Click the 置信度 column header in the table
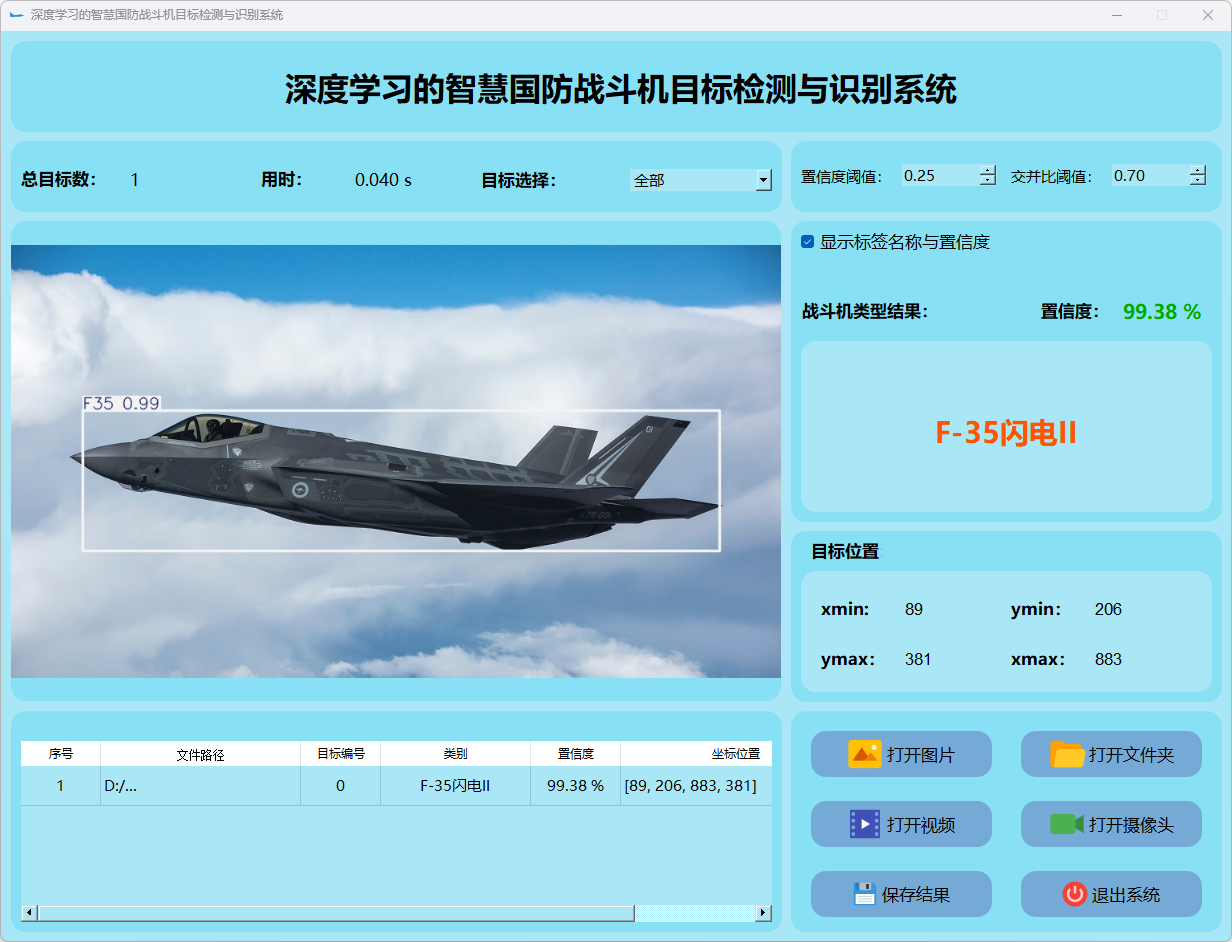This screenshot has width=1232, height=942. (x=575, y=754)
